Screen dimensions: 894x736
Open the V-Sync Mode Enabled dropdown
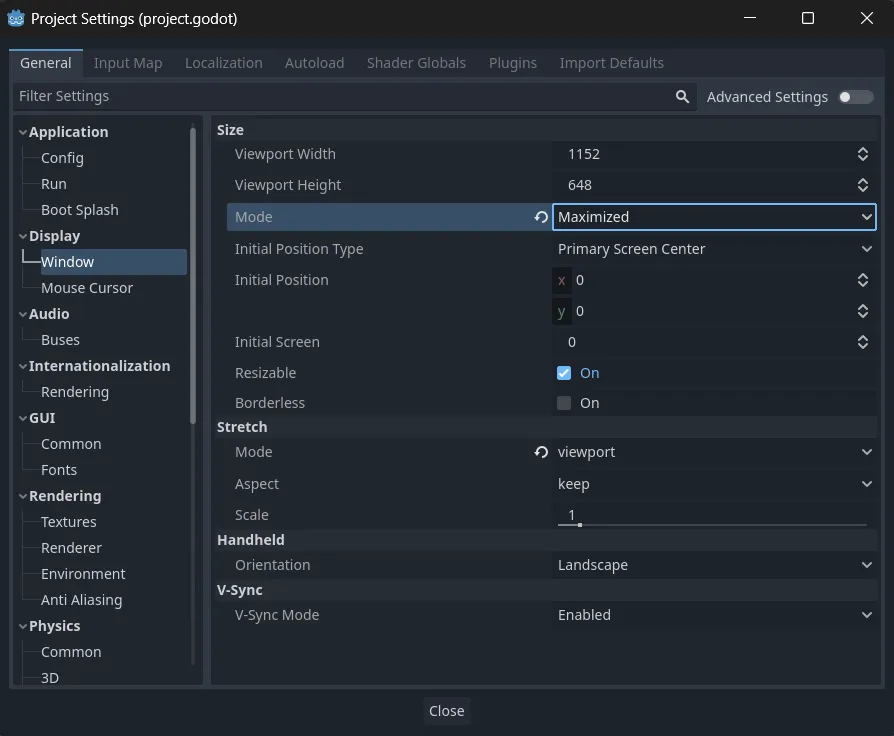714,615
